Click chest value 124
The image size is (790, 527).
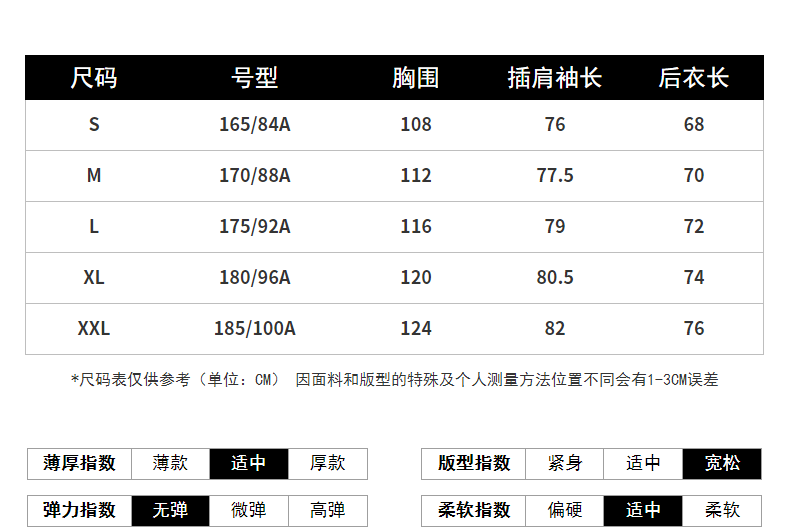[x=416, y=328]
